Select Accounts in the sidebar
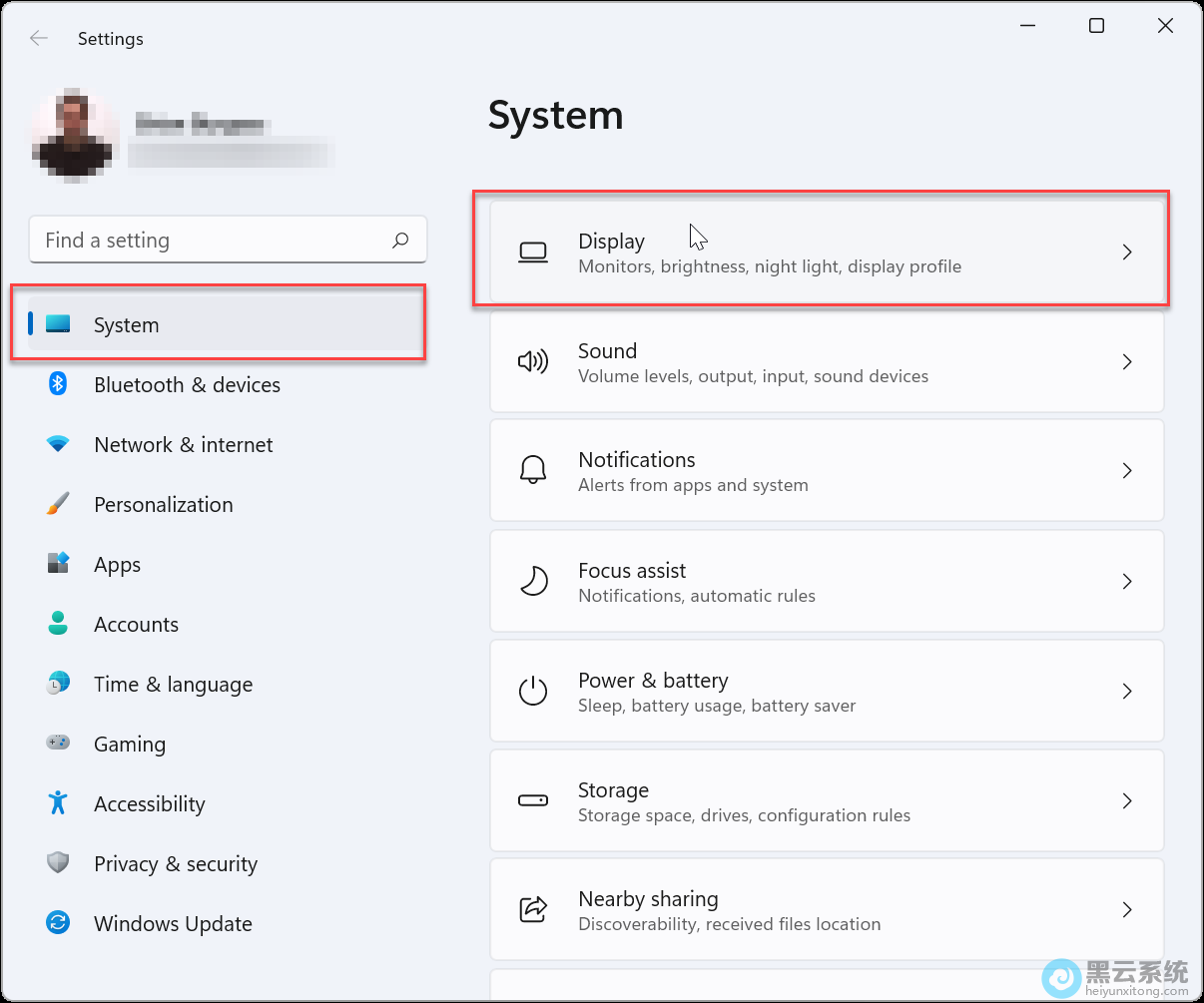Viewport: 1204px width, 1003px height. [136, 625]
